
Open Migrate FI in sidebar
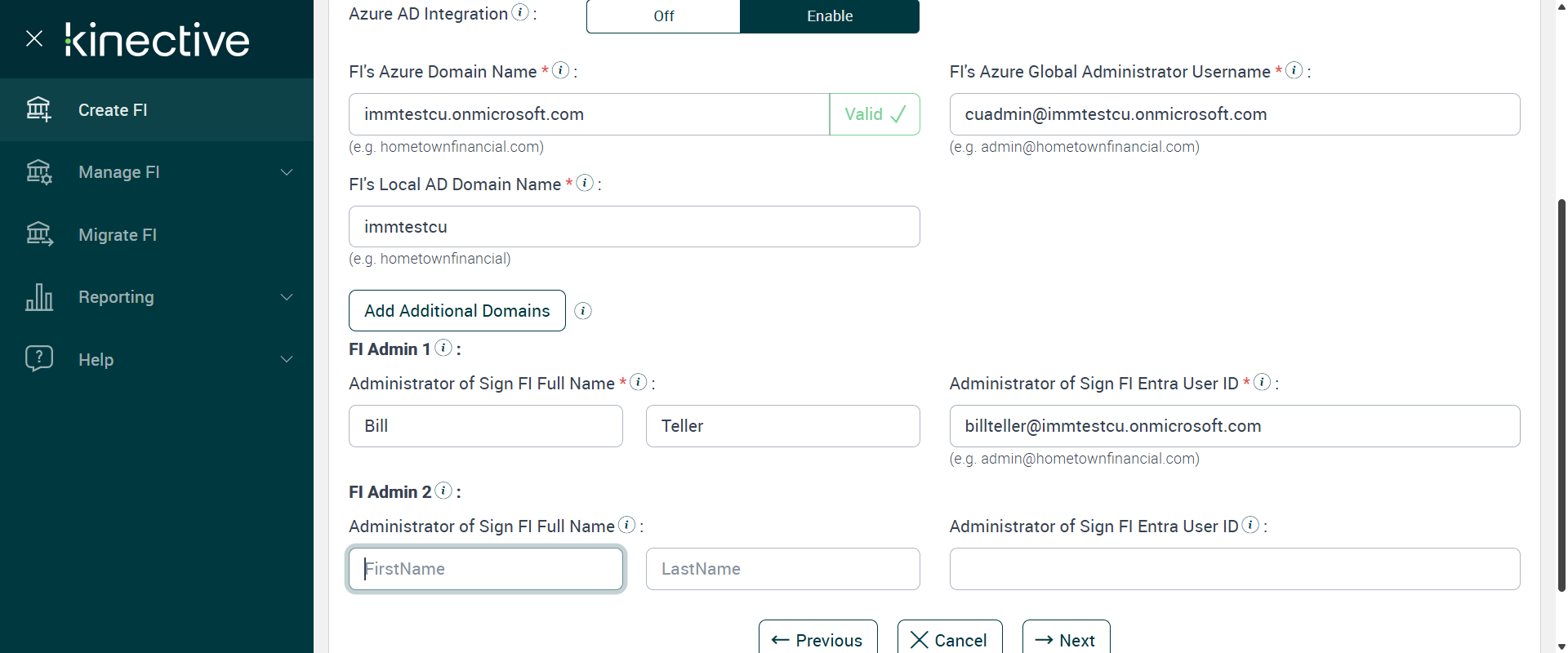pyautogui.click(x=118, y=235)
